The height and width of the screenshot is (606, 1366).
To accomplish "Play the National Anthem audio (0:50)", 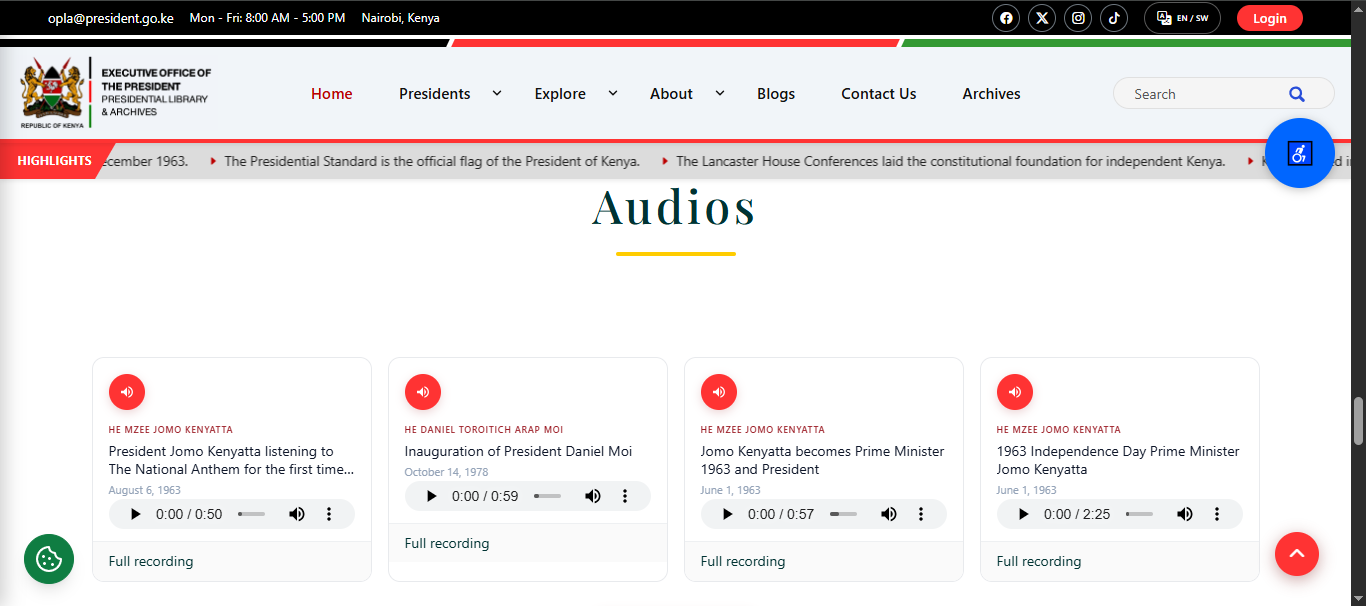I will pyautogui.click(x=136, y=514).
